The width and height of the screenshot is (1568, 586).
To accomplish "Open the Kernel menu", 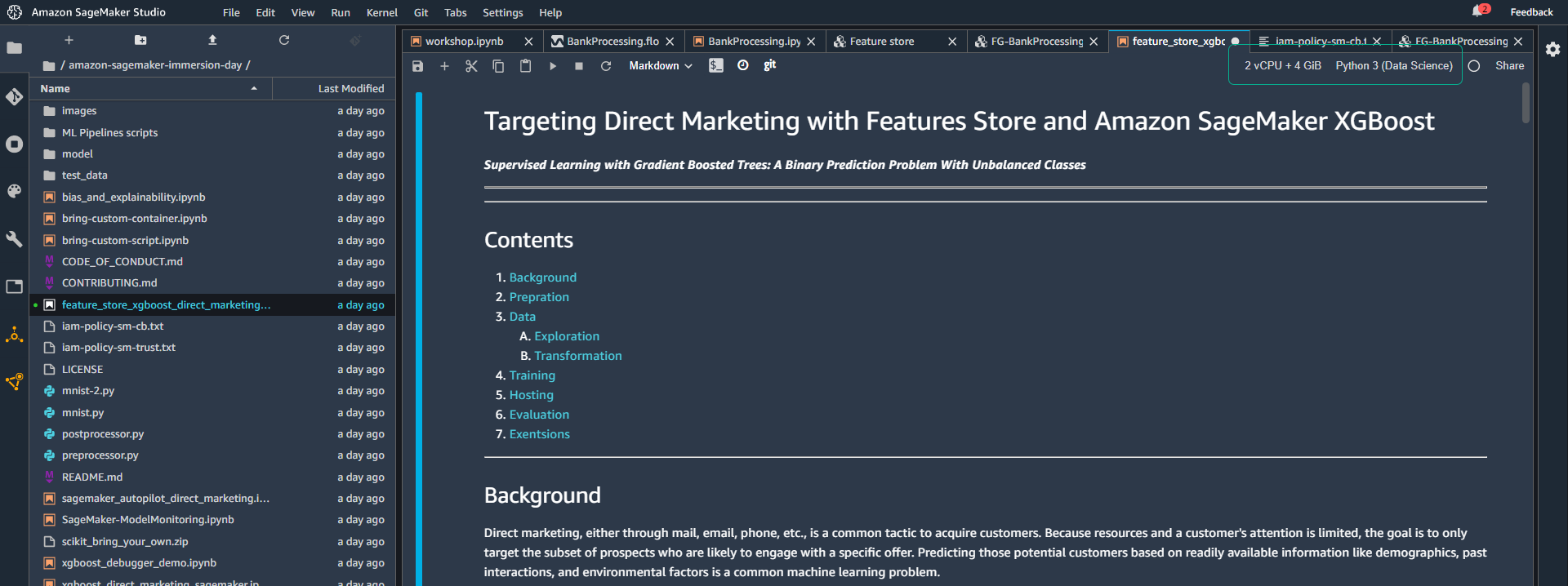I will (382, 12).
